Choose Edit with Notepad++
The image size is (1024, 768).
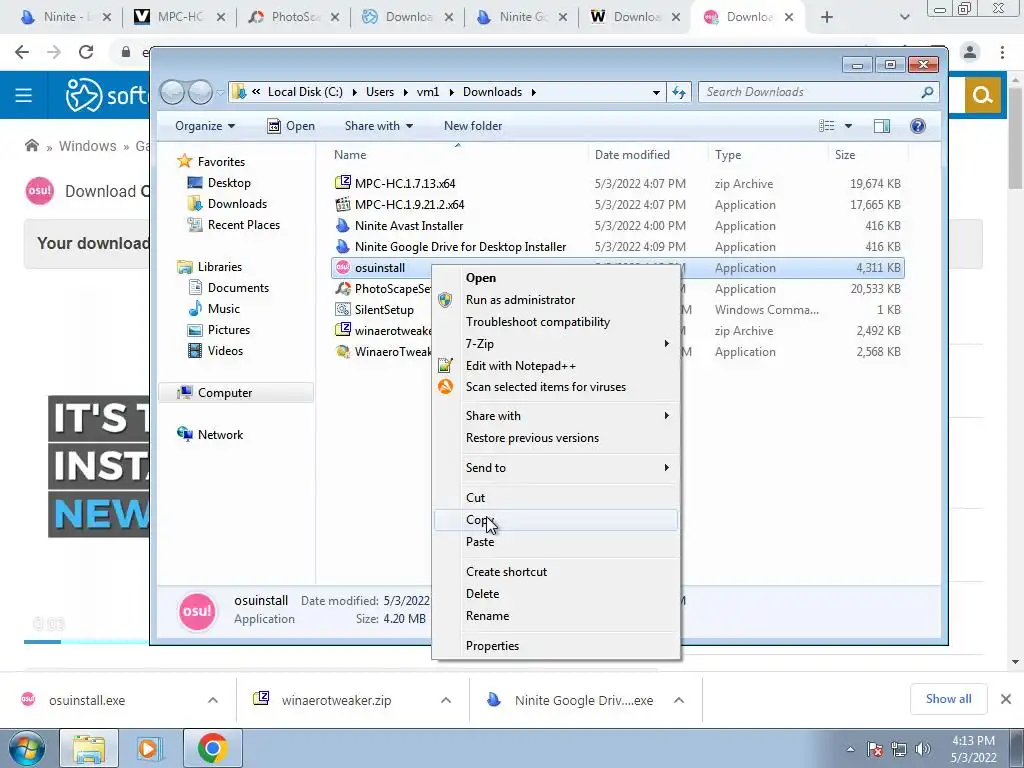pyautogui.click(x=556, y=366)
